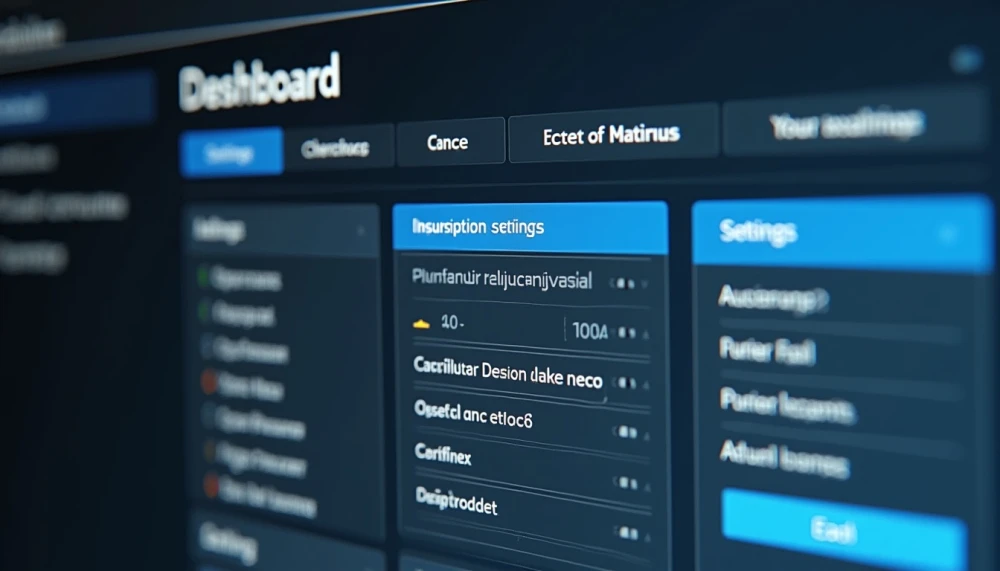
Task: Click the Insursiption settings panel header
Action: (530, 227)
